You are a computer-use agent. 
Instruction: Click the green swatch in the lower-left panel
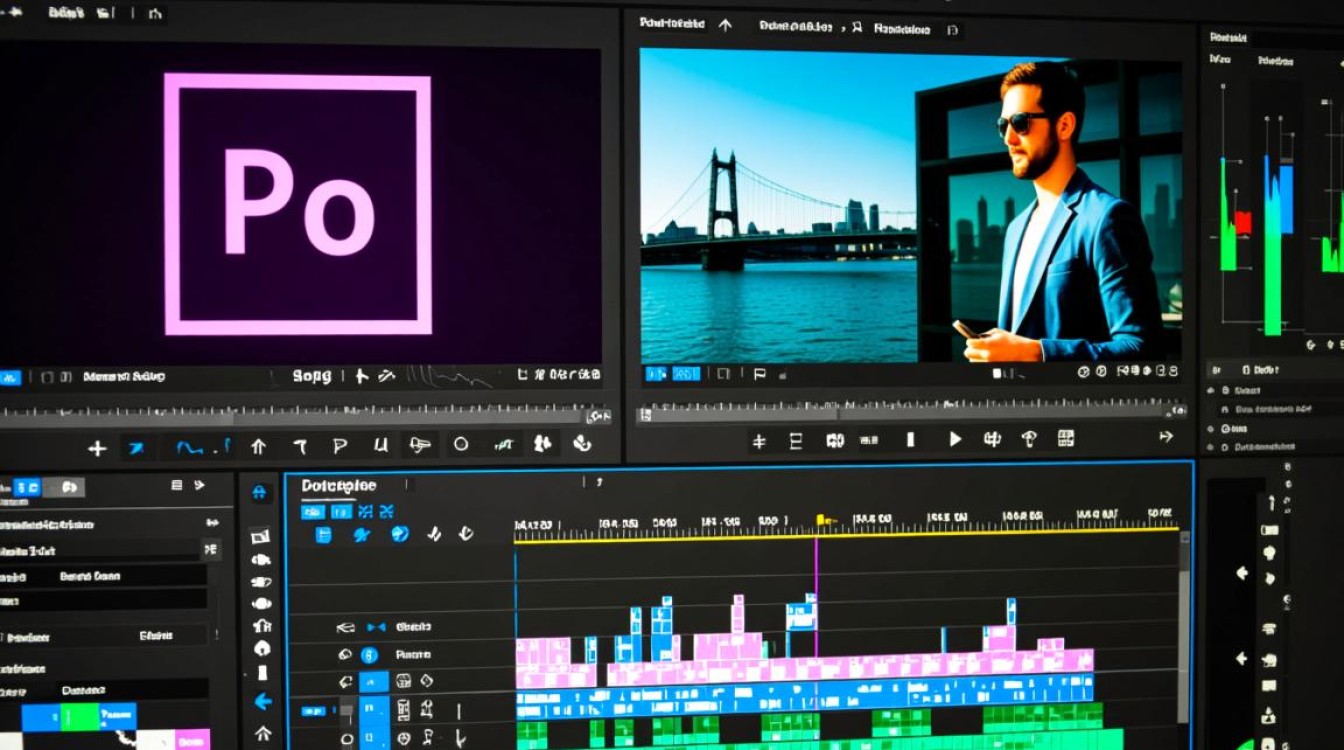tap(79, 717)
